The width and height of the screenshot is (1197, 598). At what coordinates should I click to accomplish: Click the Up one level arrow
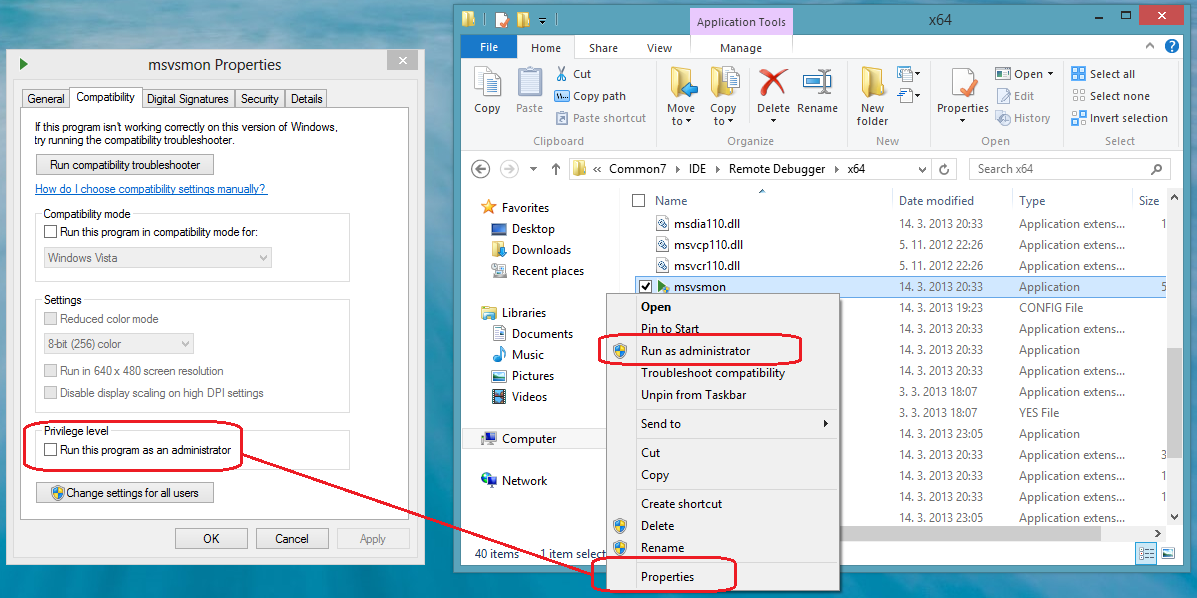tap(556, 169)
